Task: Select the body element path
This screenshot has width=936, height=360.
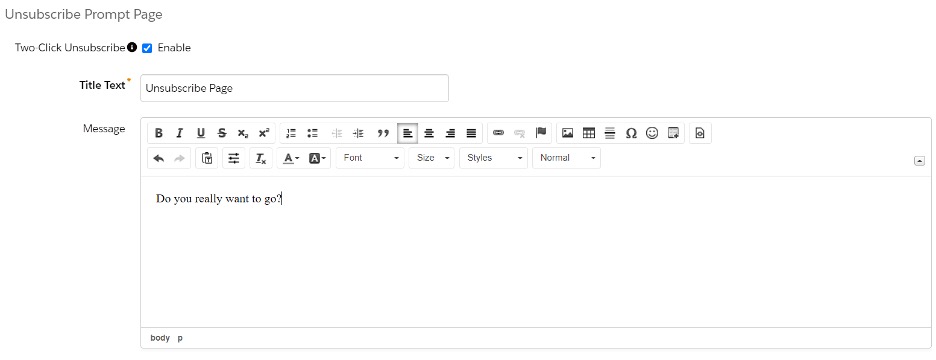Action: 160,338
